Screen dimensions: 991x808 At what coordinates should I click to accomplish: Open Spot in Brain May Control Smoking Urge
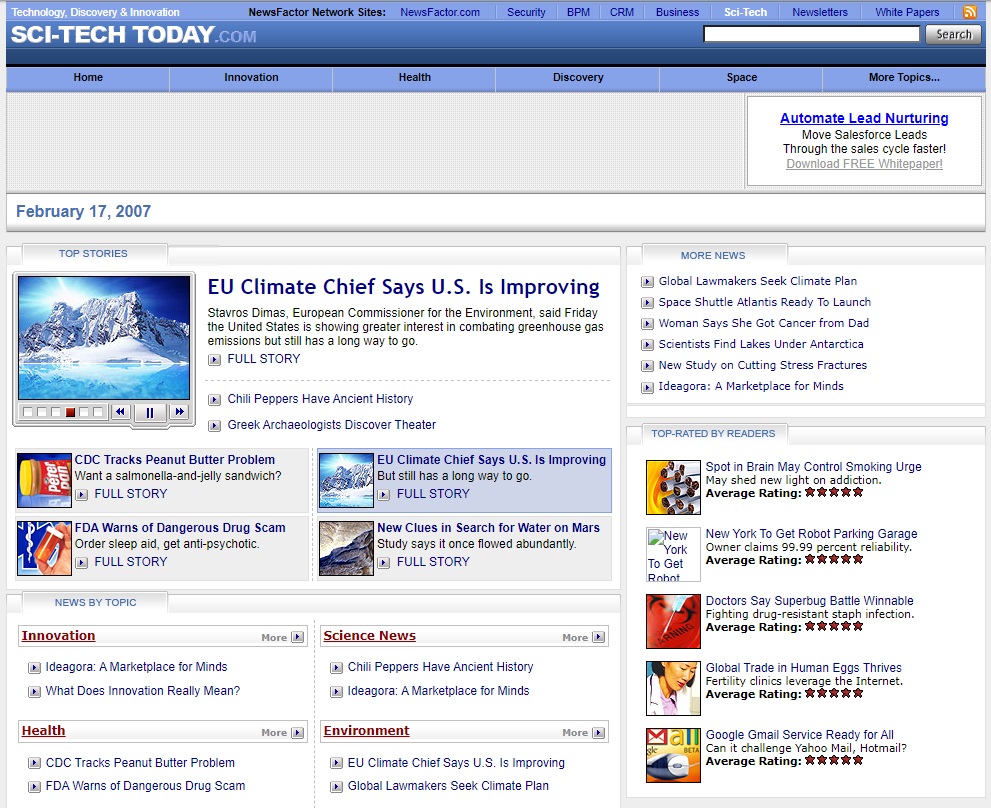click(x=813, y=467)
